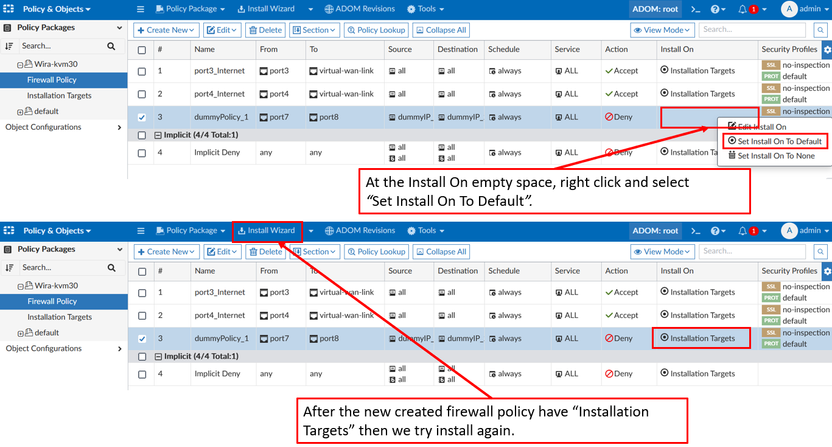Uncheck dummyPolicy_1 checkbox in lower table
Screen dimensions: 832x447
pos(142,339)
